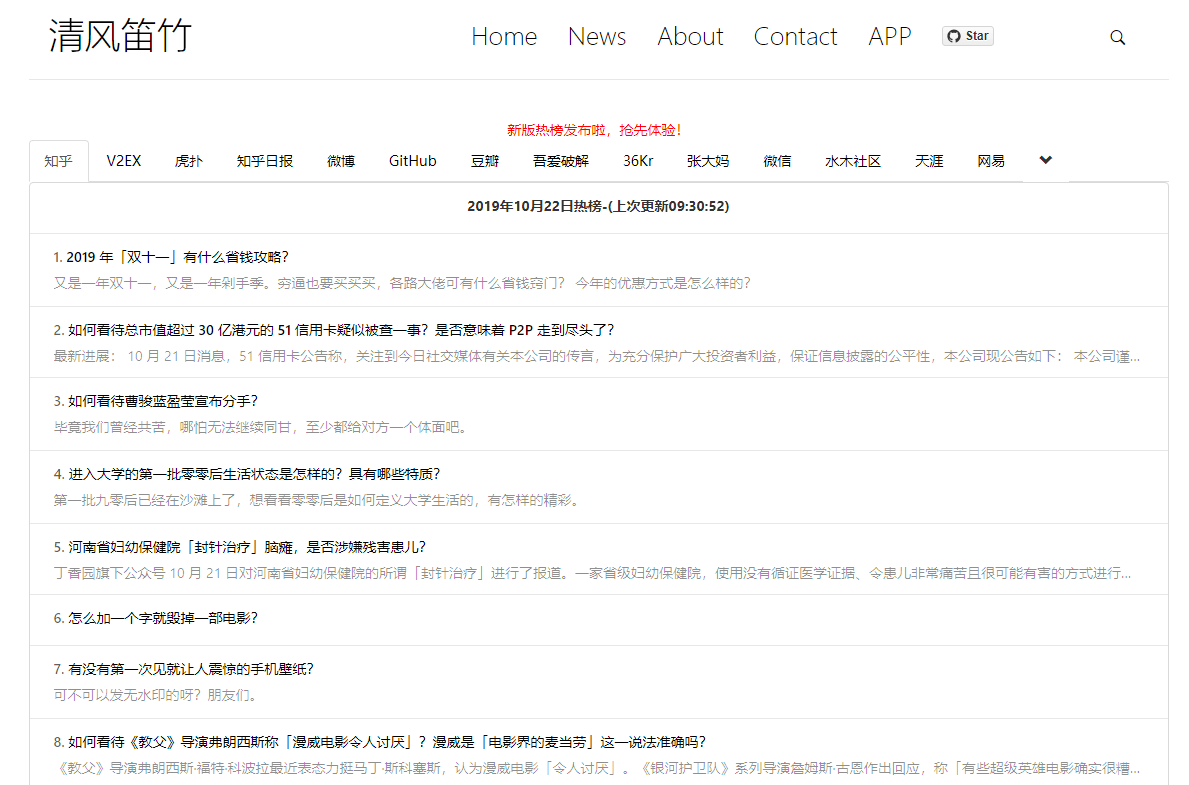Click the 清风笛竹 site logo
Viewport: 1189px width, 785px height.
pos(120,37)
